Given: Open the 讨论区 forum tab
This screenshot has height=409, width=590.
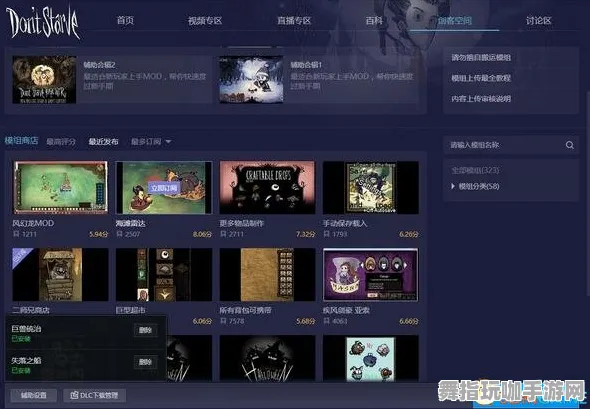Looking at the screenshot, I should click(x=538, y=20).
